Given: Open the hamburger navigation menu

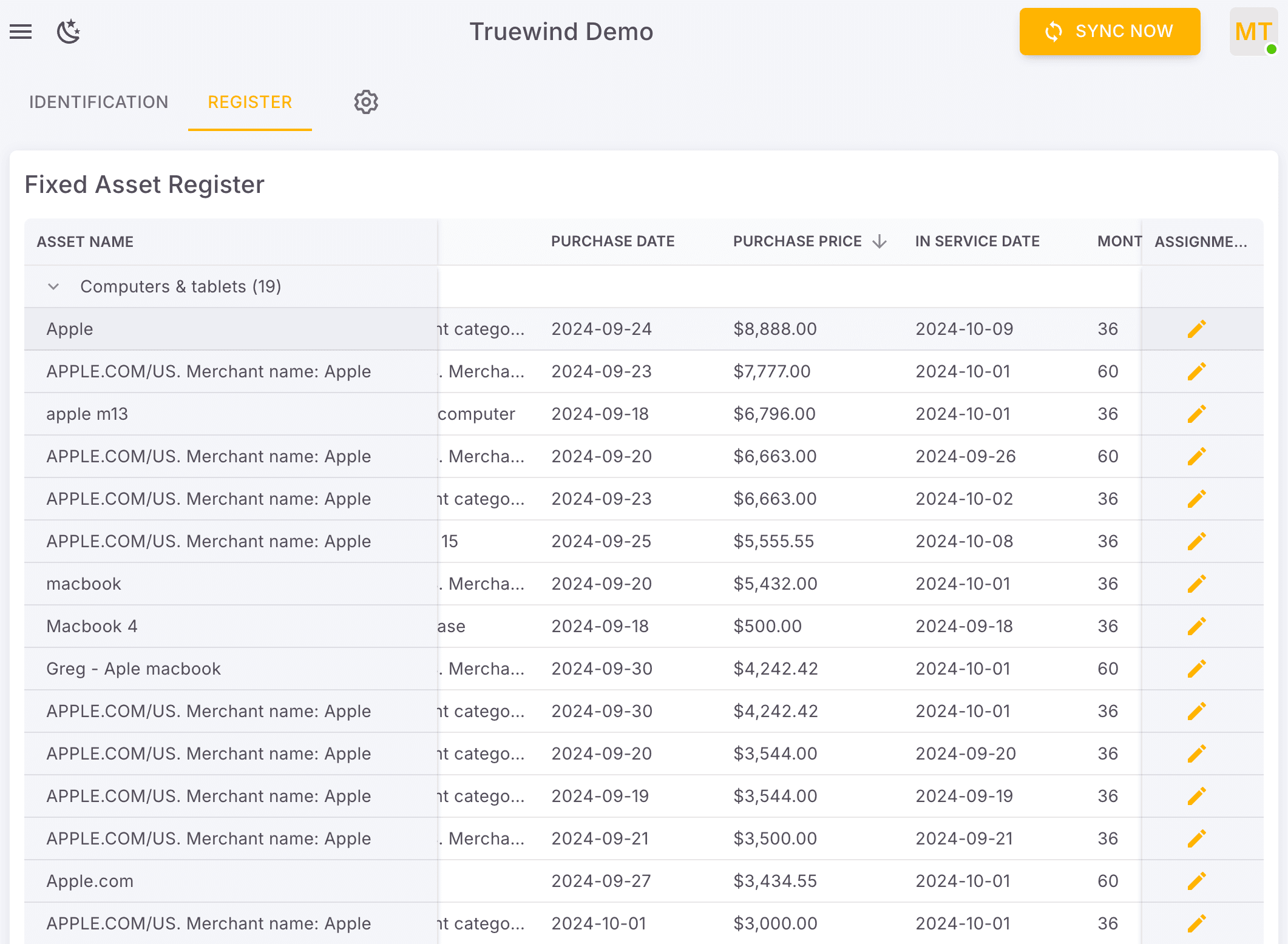Looking at the screenshot, I should (x=21, y=32).
